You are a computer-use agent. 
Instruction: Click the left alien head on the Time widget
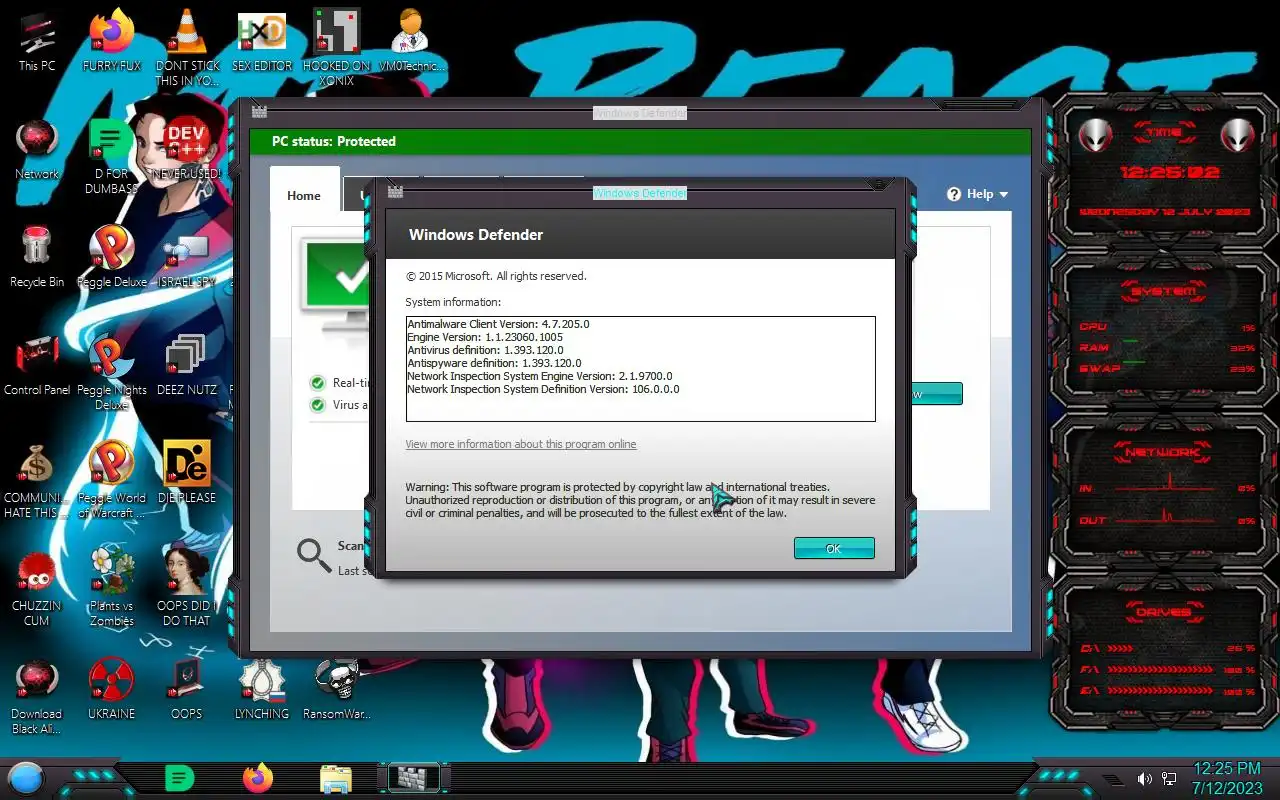[1098, 134]
